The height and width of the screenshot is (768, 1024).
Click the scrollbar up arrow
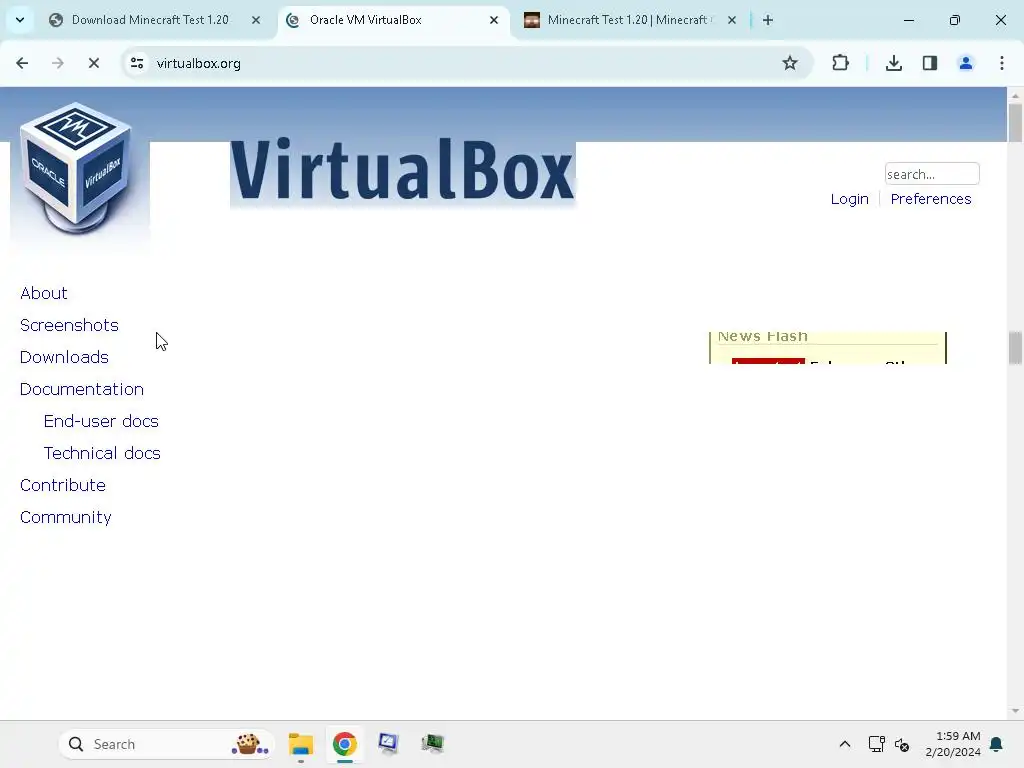(1015, 95)
